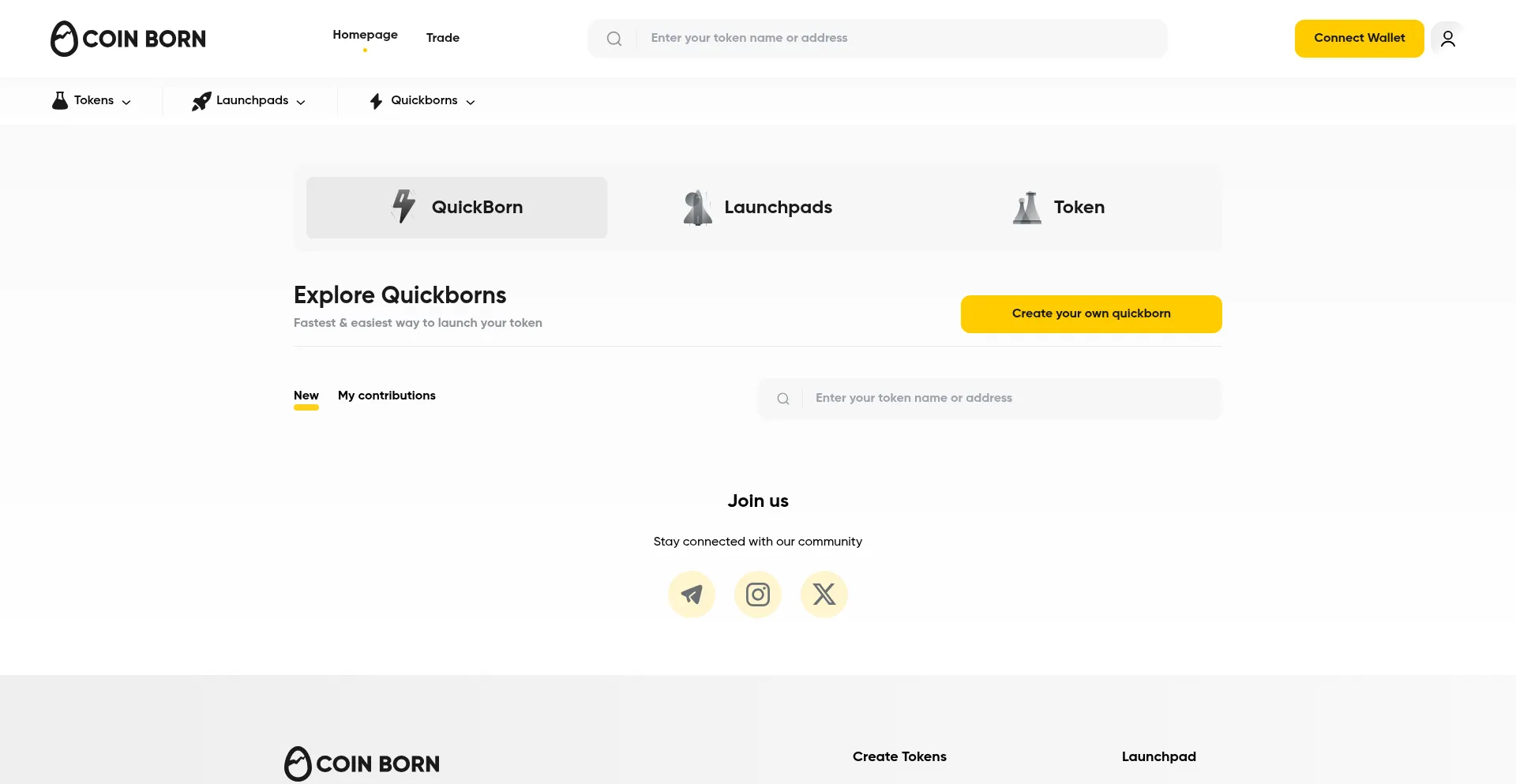Select the Homepage menu item
This screenshot has width=1516, height=784.
[x=365, y=34]
